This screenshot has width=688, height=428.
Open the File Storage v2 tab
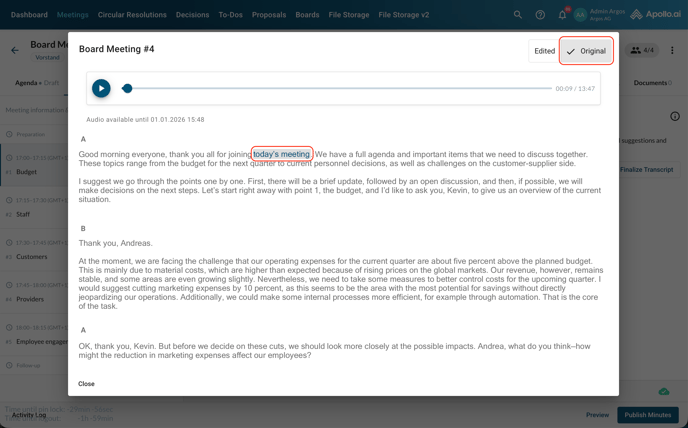click(404, 15)
